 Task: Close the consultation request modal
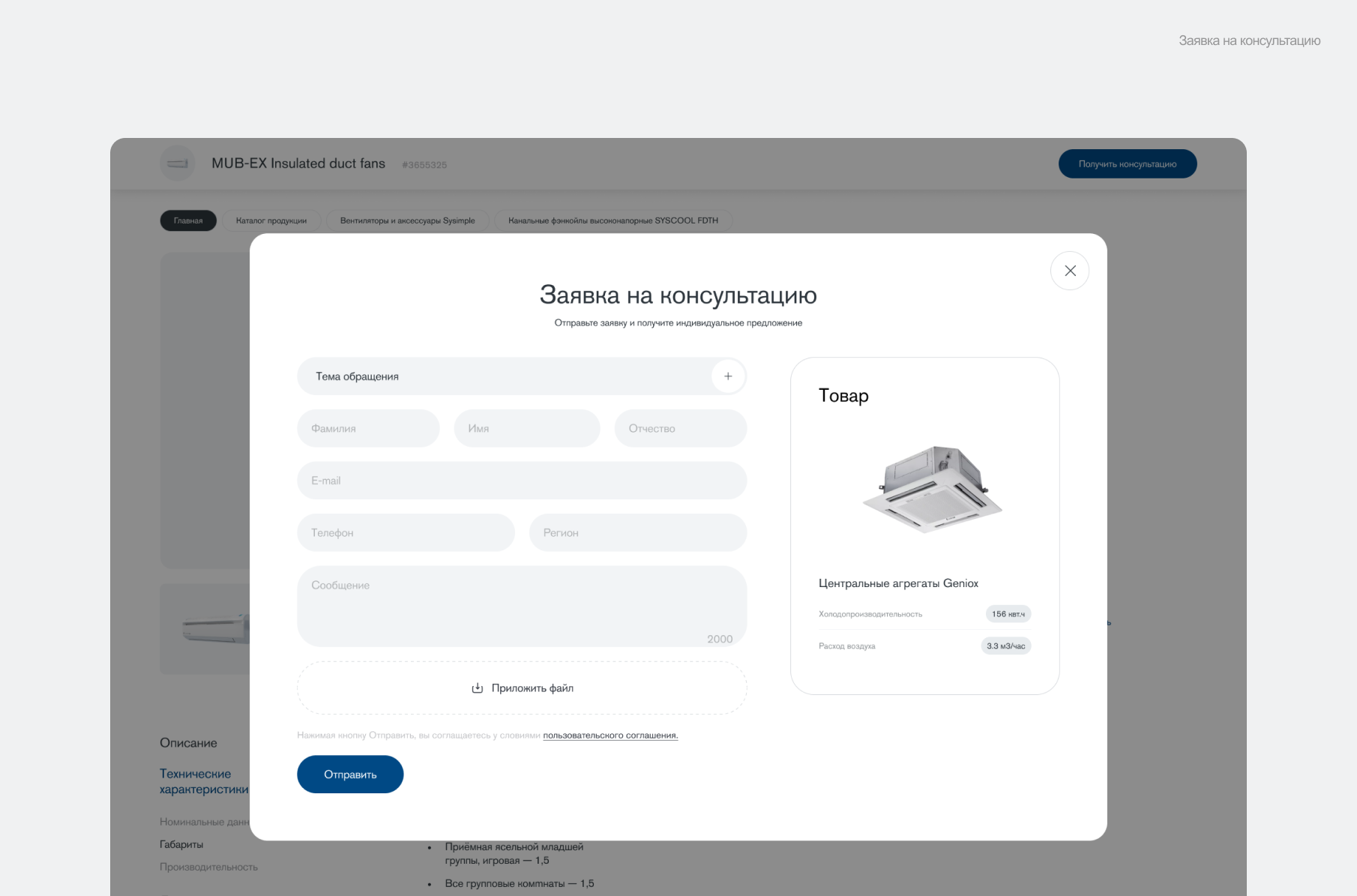pos(1070,271)
